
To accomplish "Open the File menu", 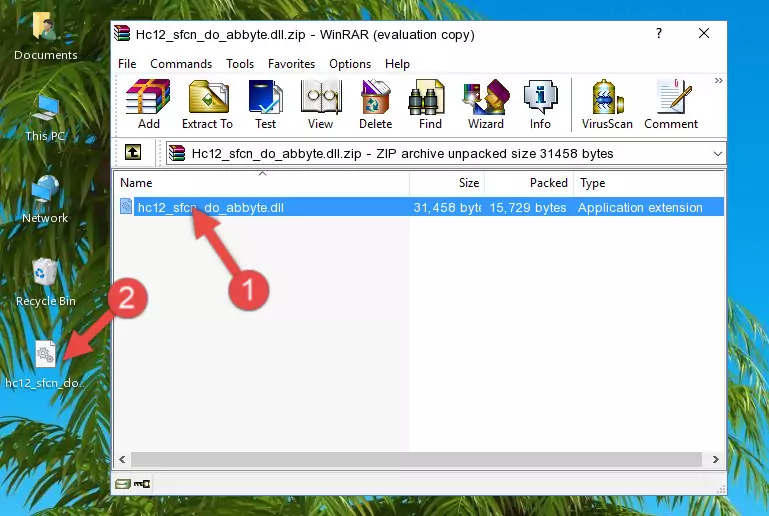I will click(x=127, y=64).
